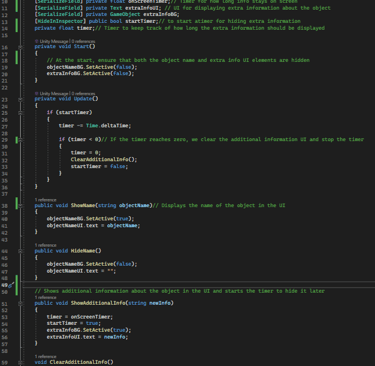Click the 'string objectName' parameter on line 38
Screen dimensions: 375x366
(124, 205)
